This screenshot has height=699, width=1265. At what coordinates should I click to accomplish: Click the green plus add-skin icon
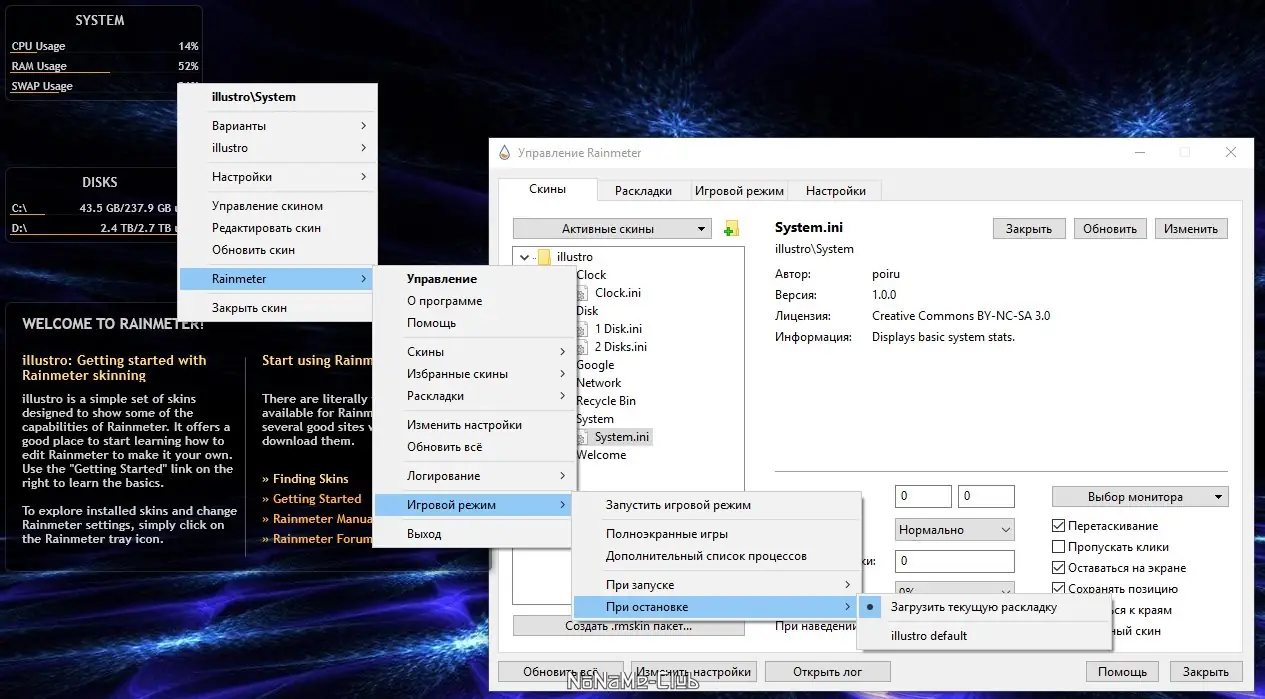click(x=731, y=229)
